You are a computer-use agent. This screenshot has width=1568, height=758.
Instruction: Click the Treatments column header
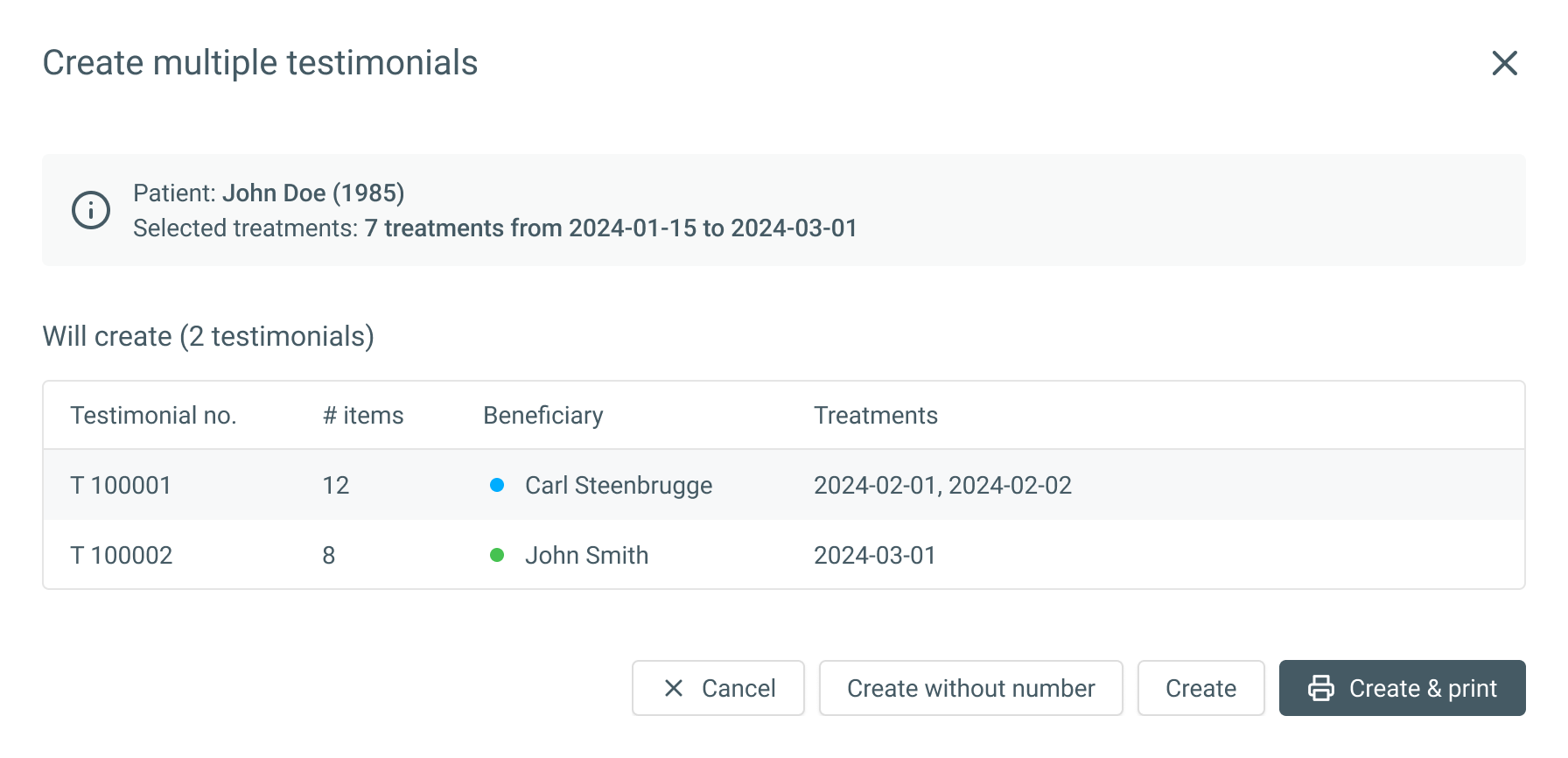tap(875, 415)
